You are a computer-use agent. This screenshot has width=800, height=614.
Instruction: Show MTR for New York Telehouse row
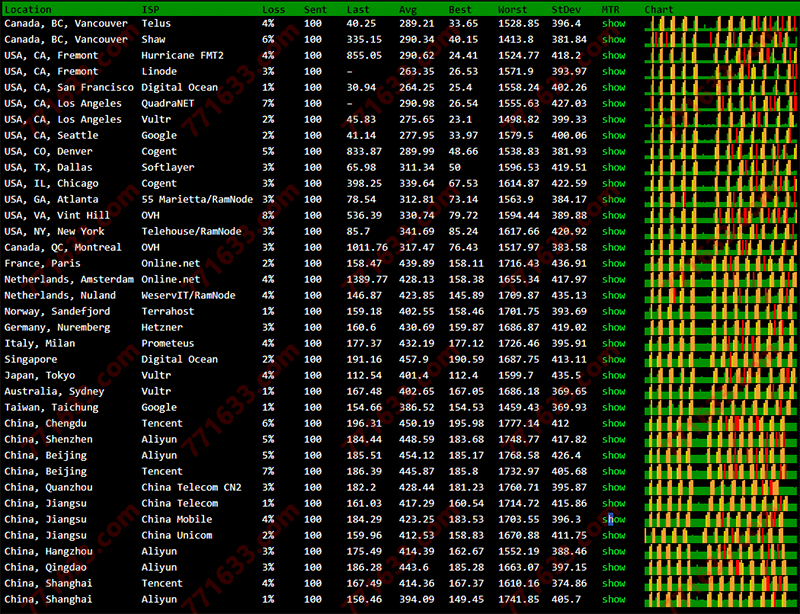click(x=613, y=231)
